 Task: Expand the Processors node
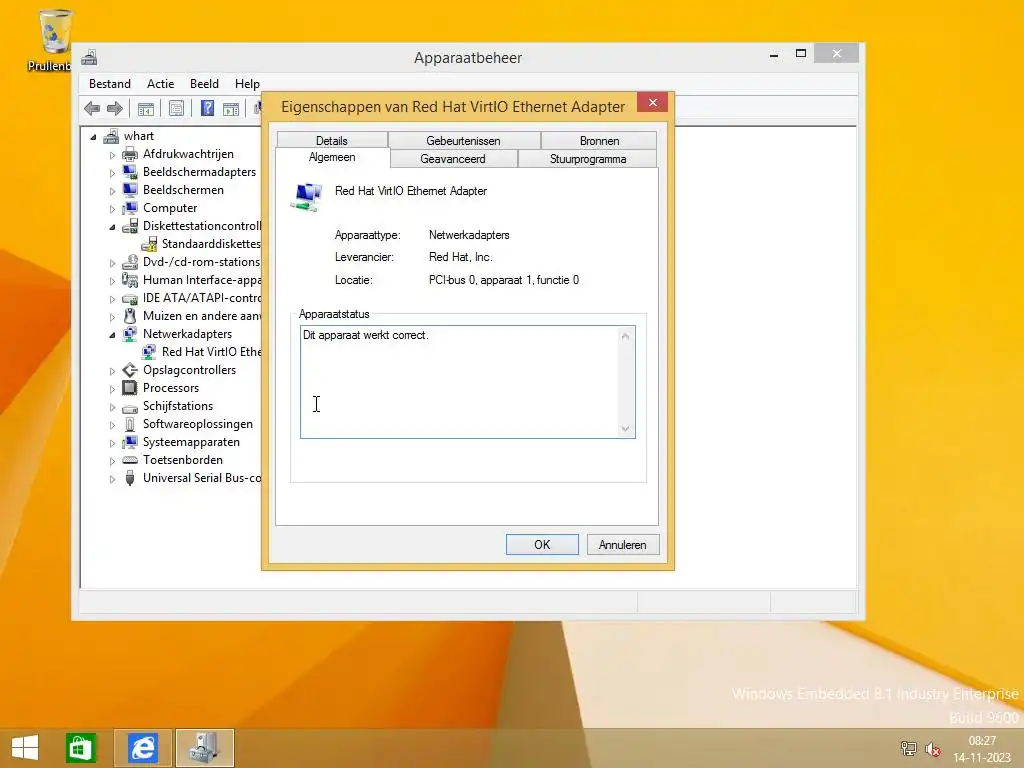112,389
